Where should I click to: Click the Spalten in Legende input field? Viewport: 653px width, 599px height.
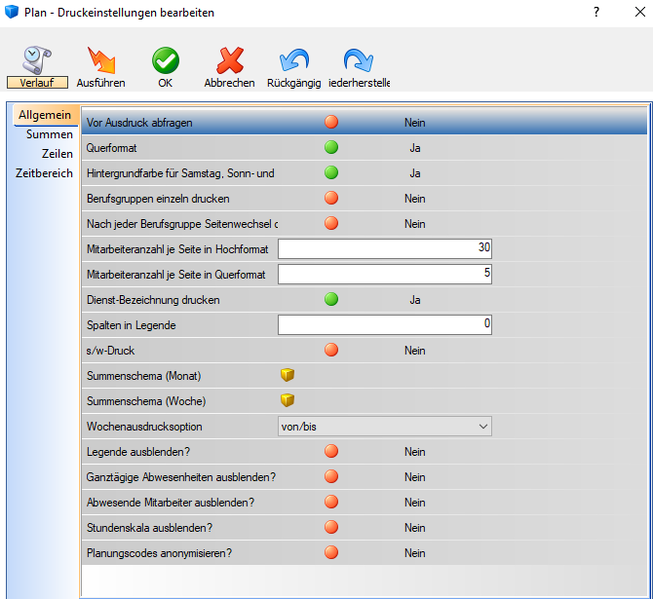(x=385, y=324)
